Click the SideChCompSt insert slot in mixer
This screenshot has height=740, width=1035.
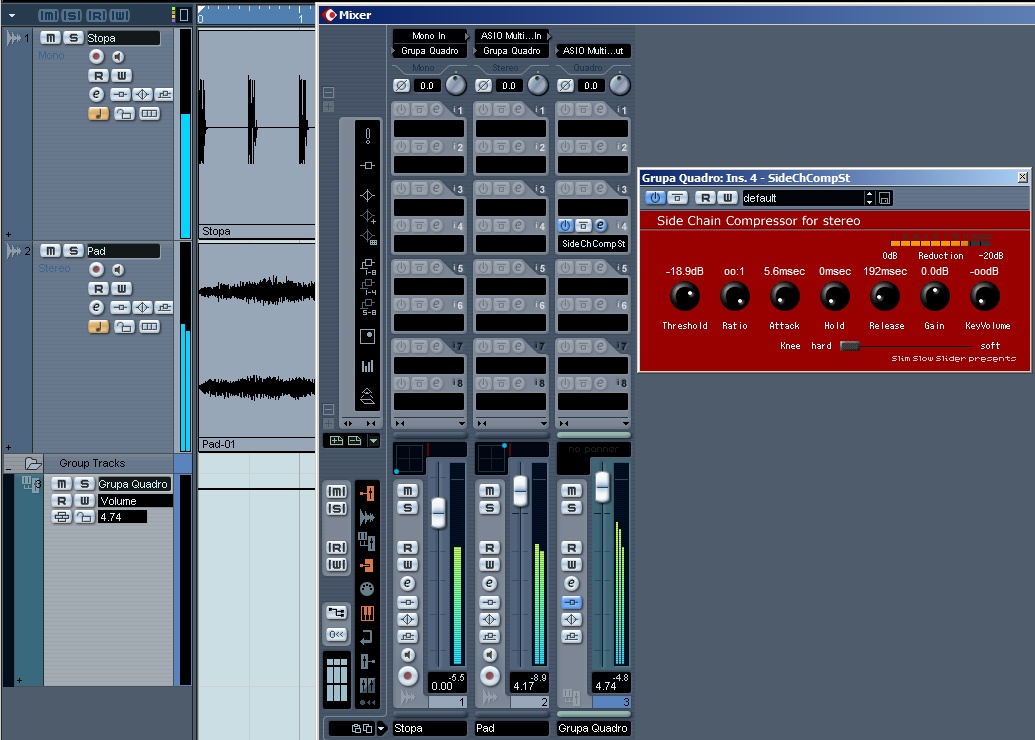593,243
